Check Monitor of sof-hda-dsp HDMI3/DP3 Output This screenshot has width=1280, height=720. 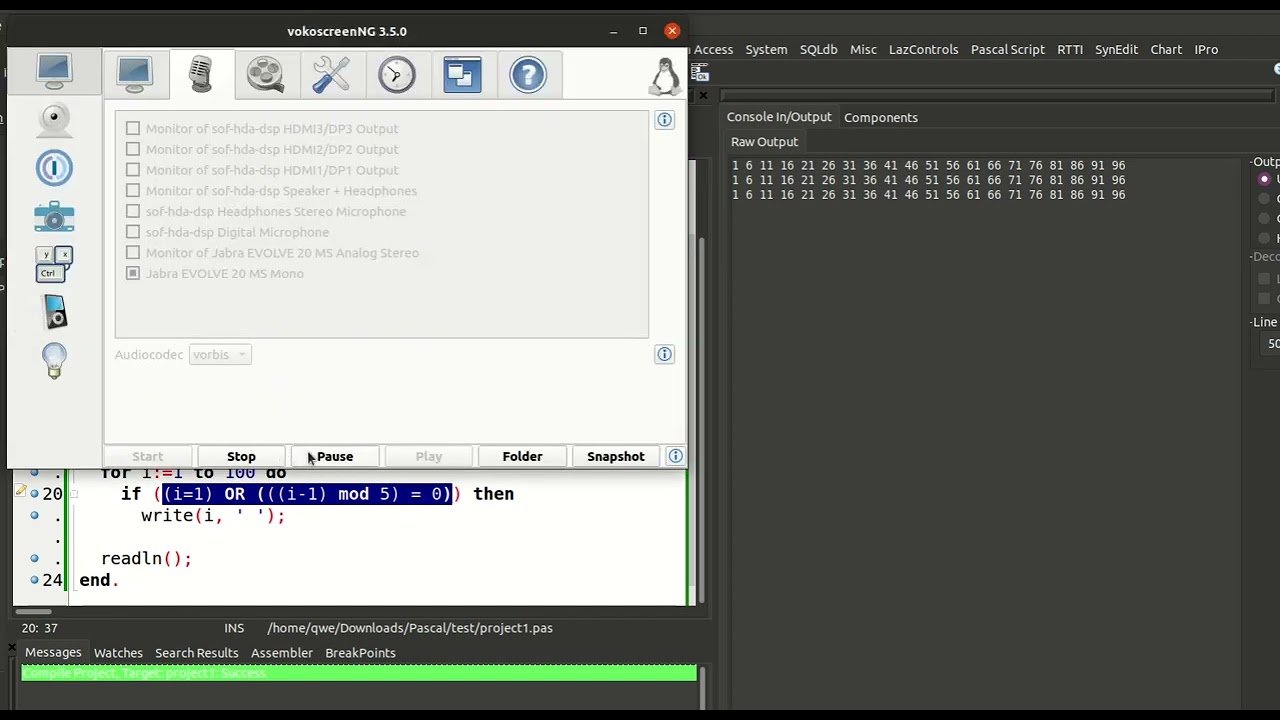(133, 128)
